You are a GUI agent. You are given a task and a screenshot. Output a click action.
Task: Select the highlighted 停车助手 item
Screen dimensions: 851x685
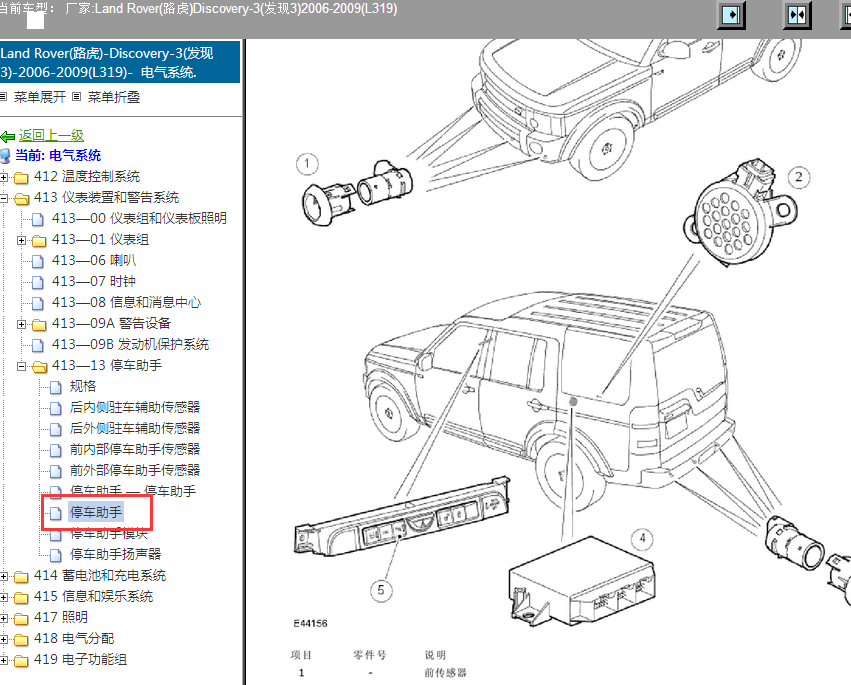point(96,512)
